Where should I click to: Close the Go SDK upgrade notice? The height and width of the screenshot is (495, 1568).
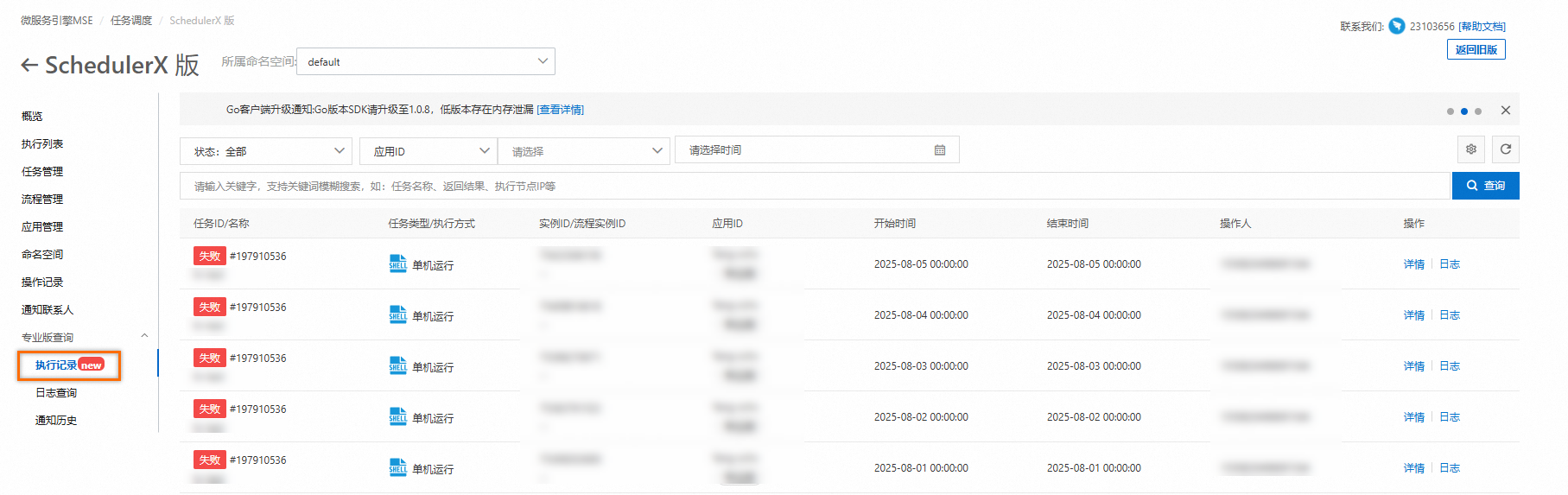tap(1506, 110)
